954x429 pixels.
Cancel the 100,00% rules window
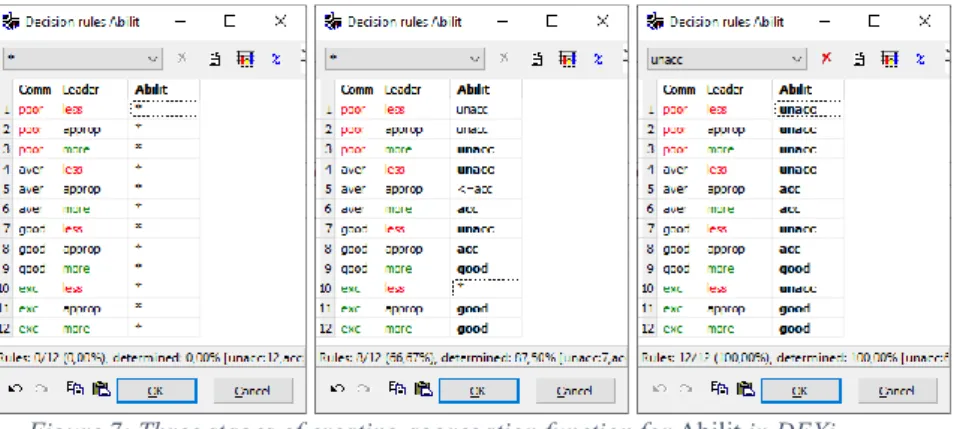tap(898, 391)
